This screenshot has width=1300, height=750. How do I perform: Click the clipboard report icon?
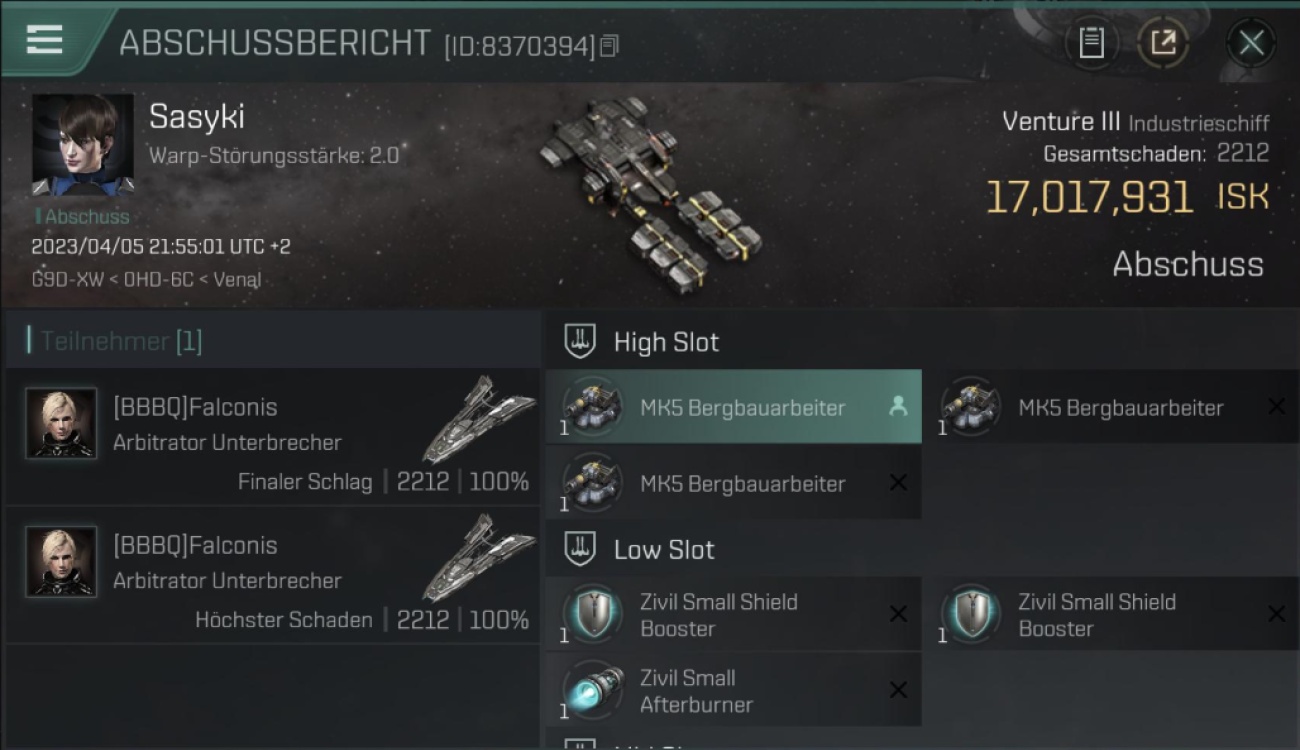tap(1091, 43)
